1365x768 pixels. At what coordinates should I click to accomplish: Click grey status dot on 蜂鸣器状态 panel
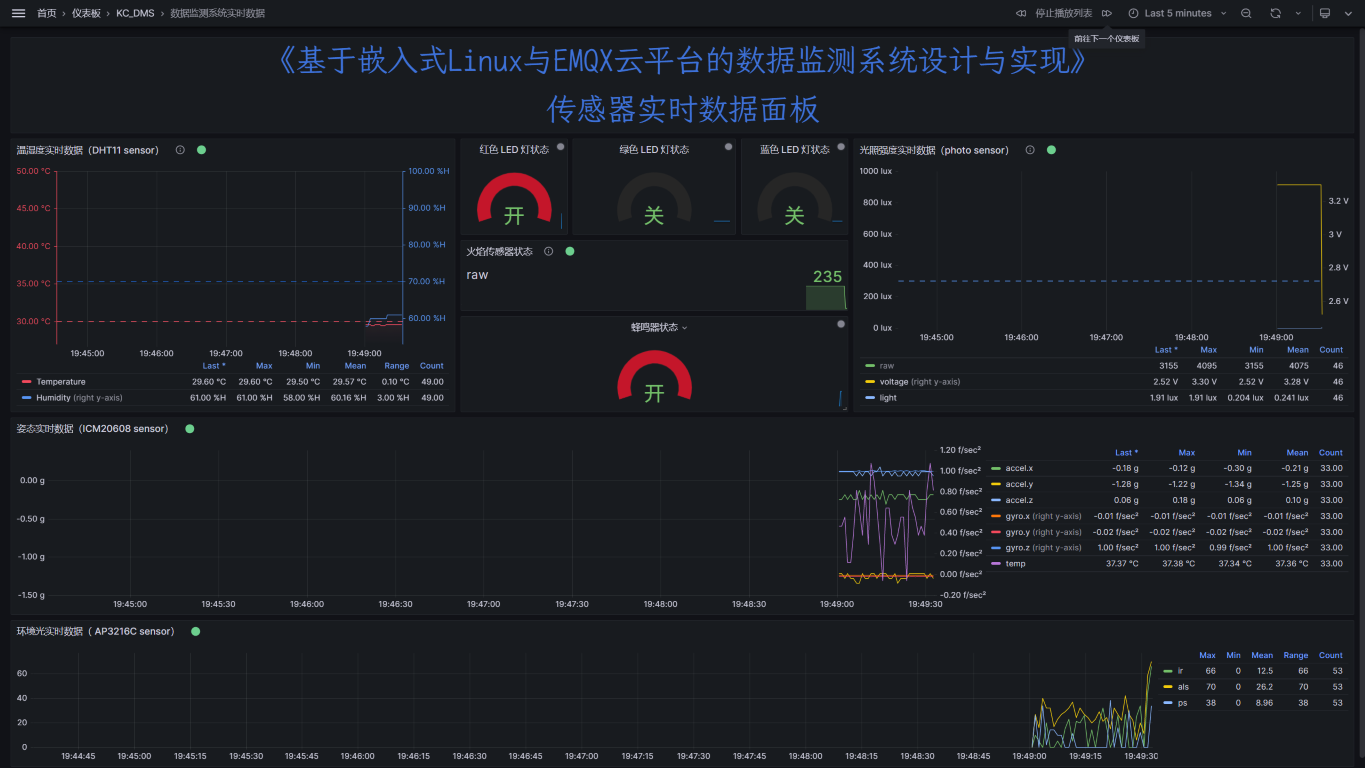point(841,324)
